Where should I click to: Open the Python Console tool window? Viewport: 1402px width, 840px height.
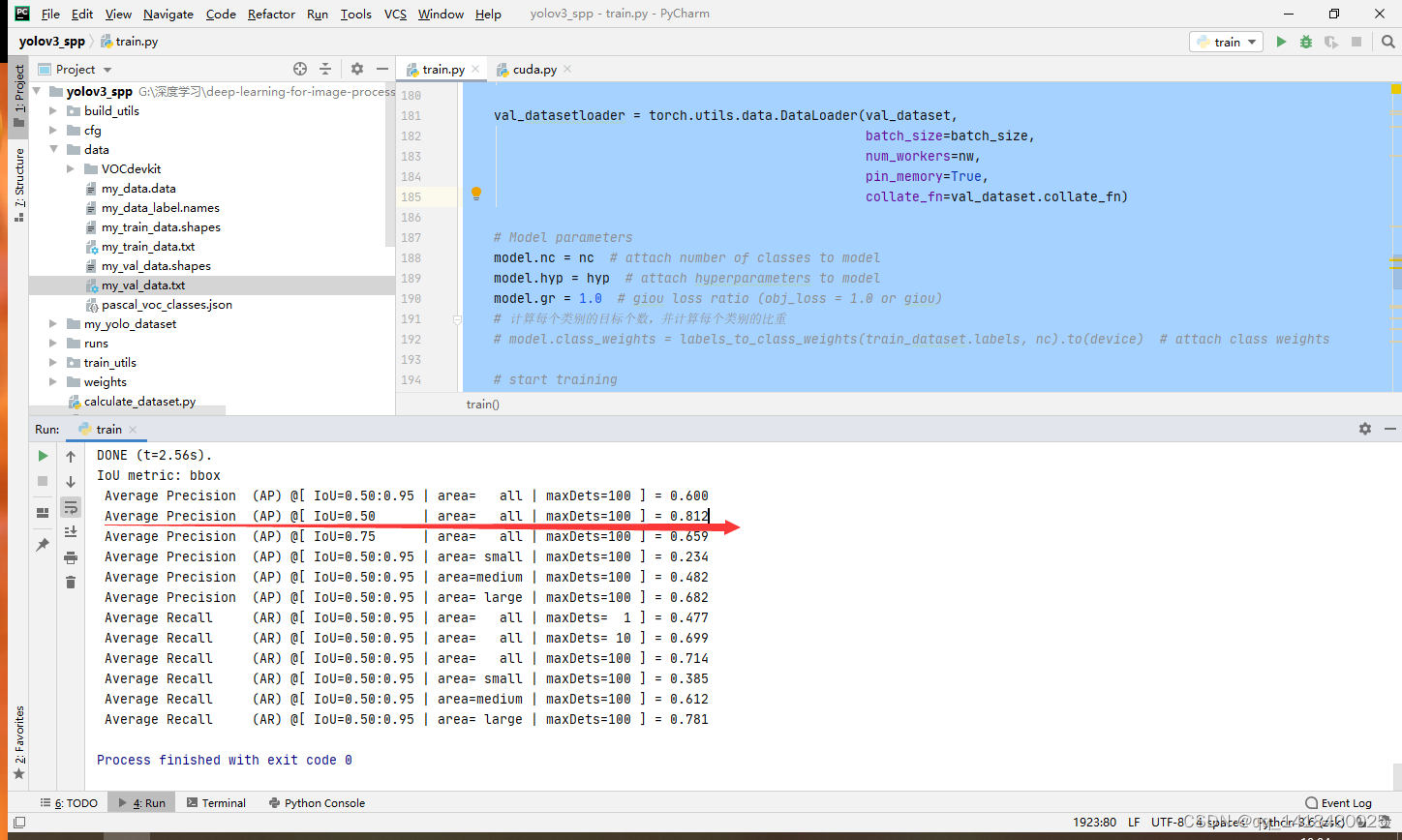pos(317,802)
